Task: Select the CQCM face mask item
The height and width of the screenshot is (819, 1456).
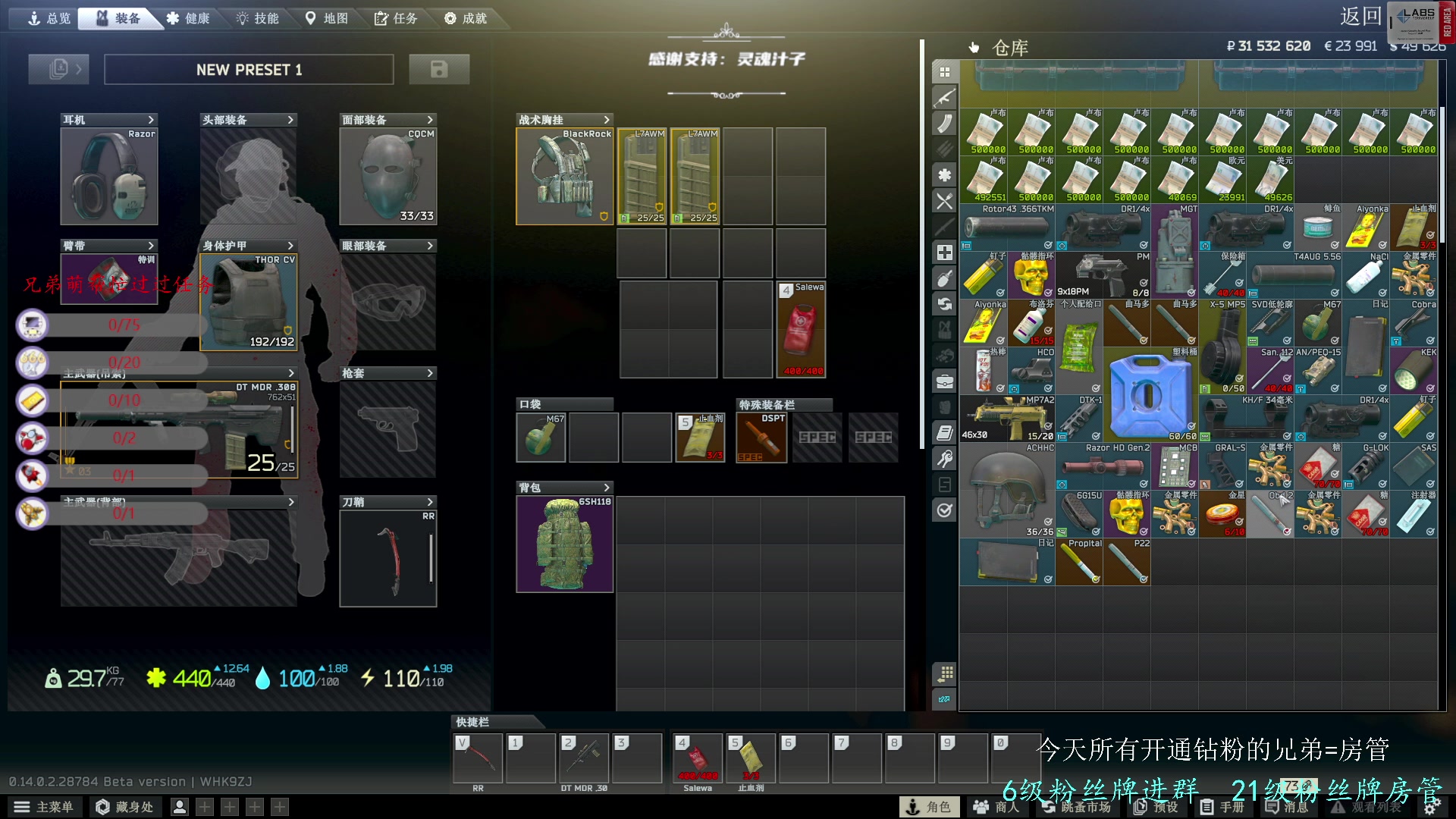Action: pos(388,176)
